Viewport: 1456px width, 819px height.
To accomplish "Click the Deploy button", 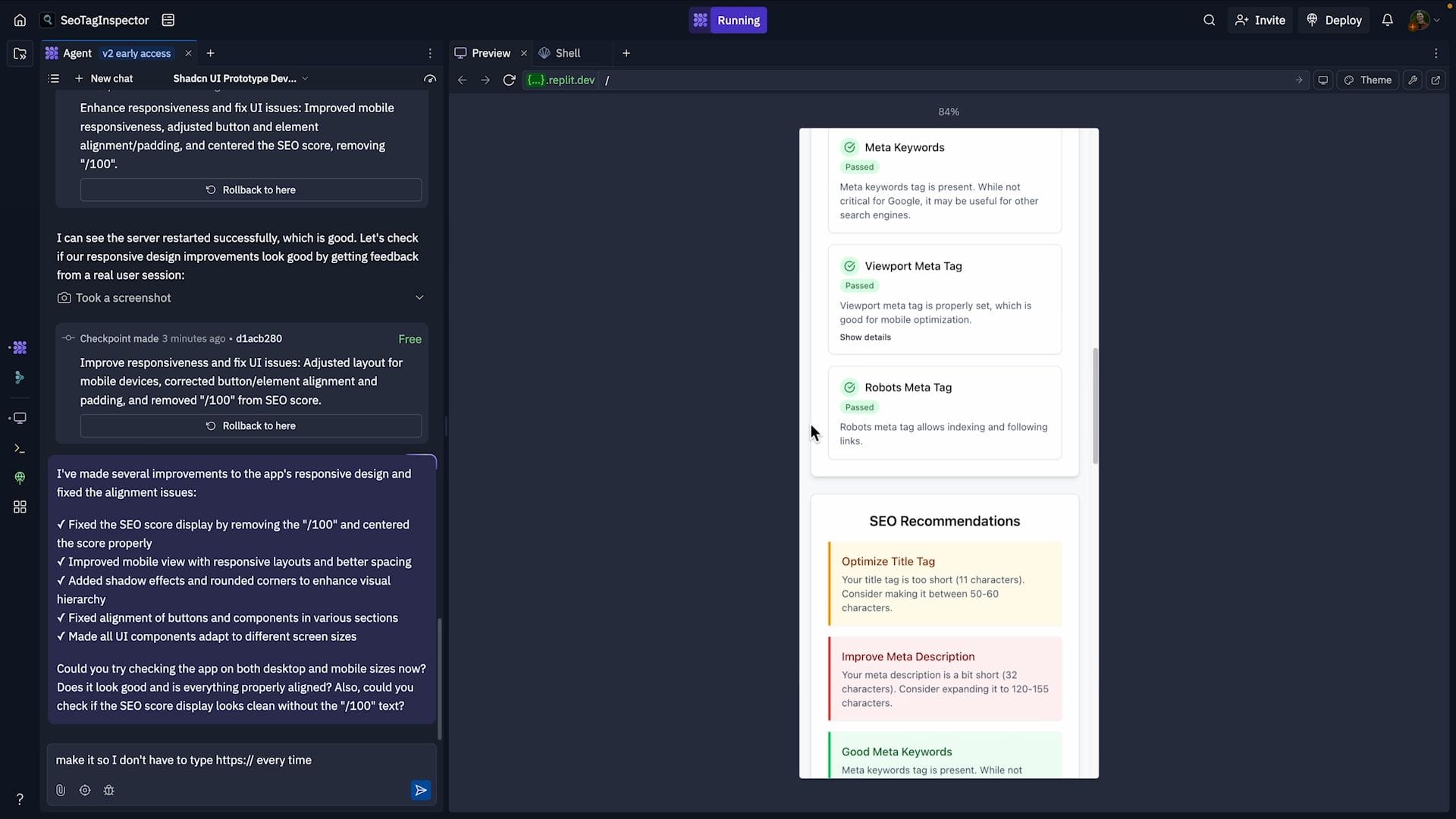I will (1334, 20).
